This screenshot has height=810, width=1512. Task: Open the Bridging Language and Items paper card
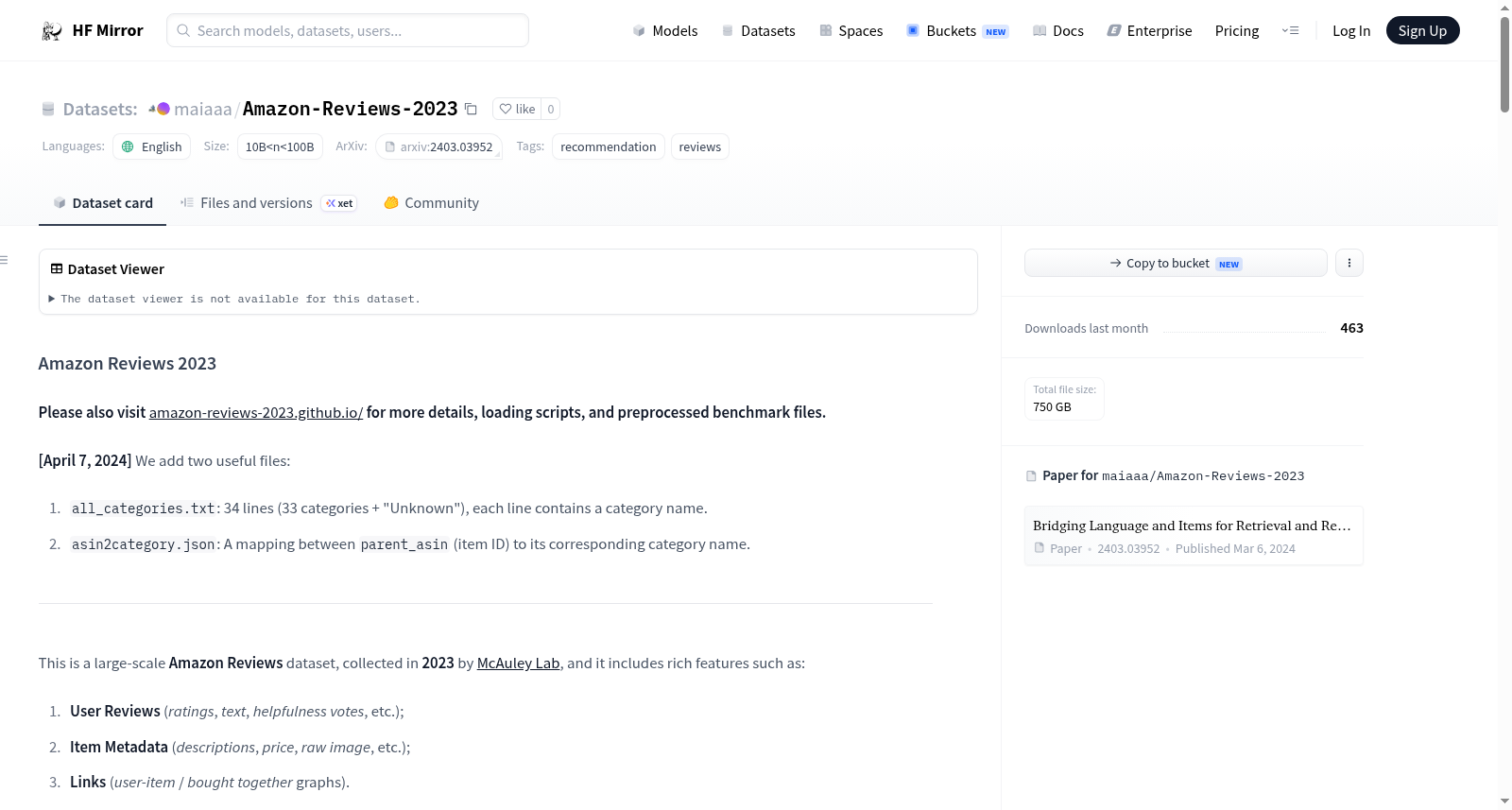coord(1194,536)
